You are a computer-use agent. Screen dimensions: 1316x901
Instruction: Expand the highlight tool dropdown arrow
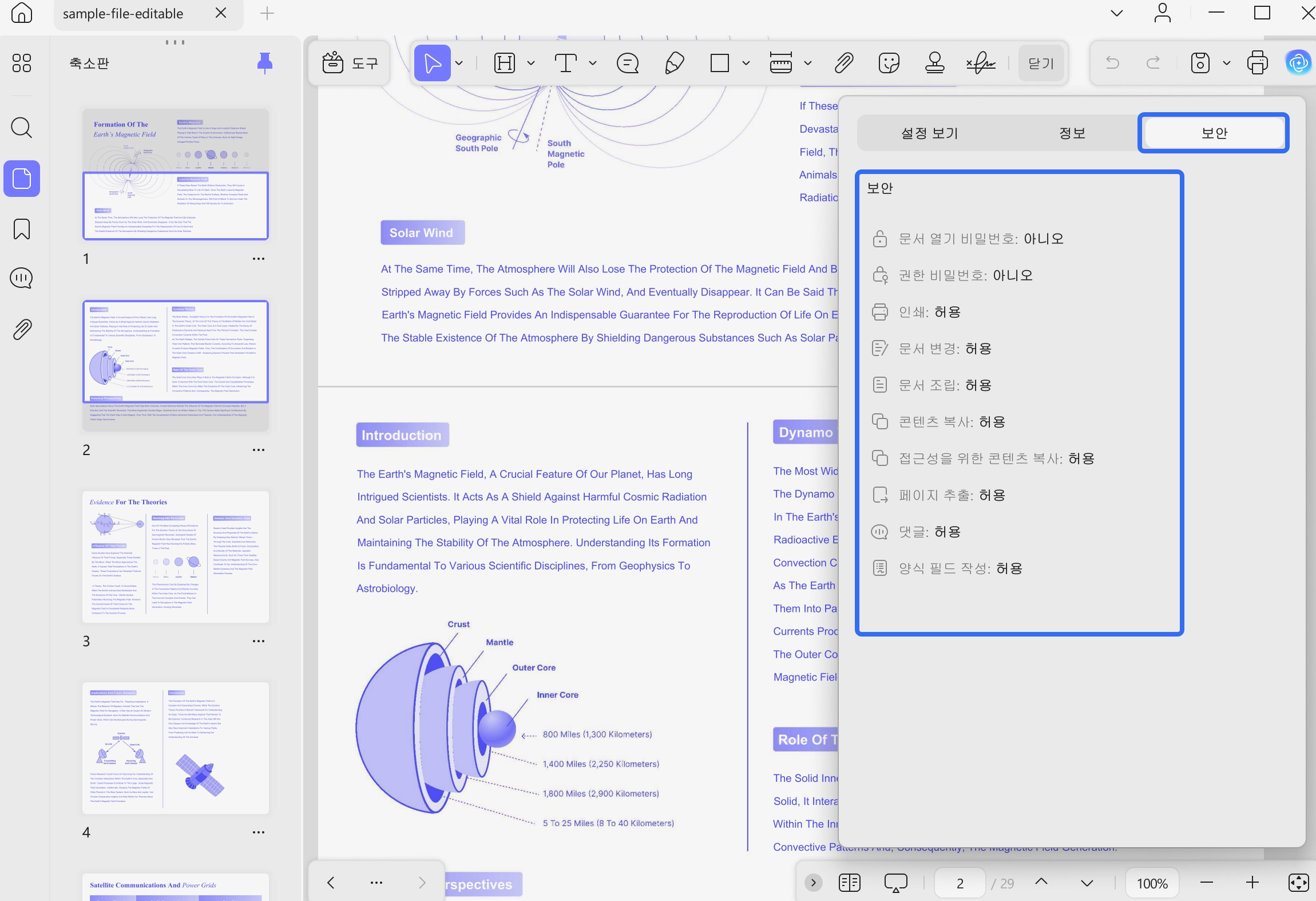531,63
